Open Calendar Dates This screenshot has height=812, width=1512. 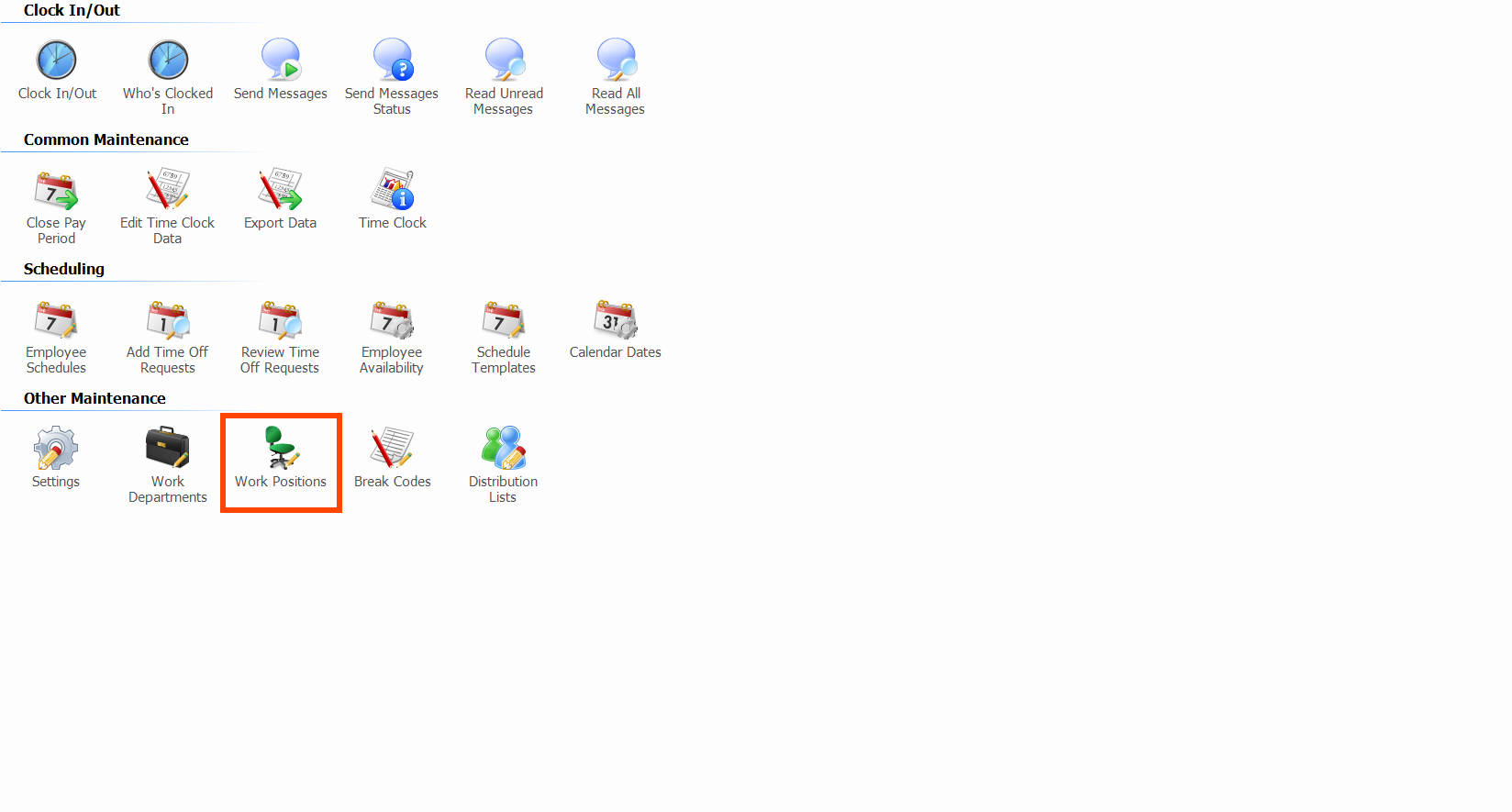(x=616, y=321)
